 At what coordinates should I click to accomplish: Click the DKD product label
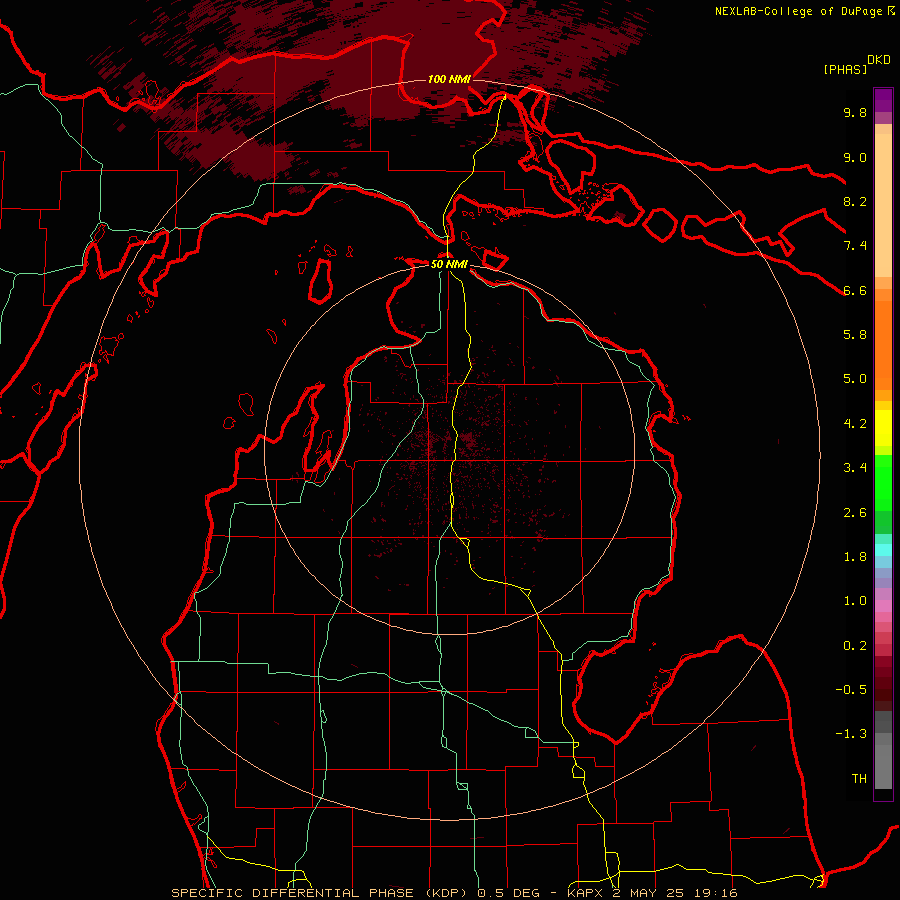[x=879, y=60]
